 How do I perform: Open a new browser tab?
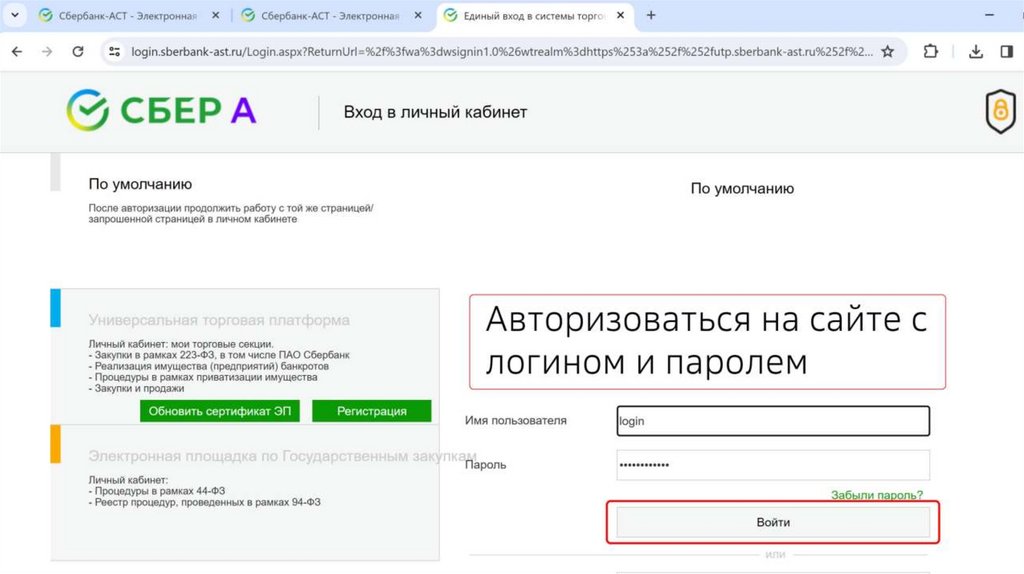pos(652,16)
